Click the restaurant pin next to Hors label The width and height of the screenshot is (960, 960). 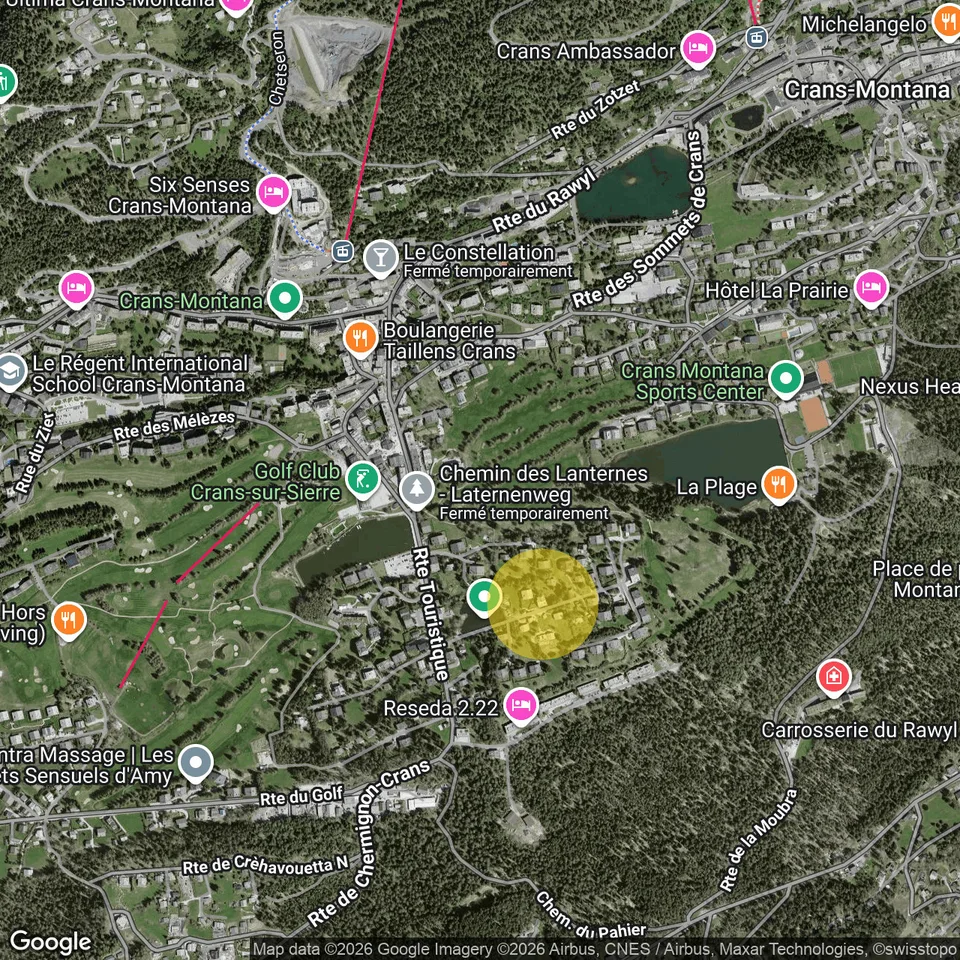coord(69,620)
